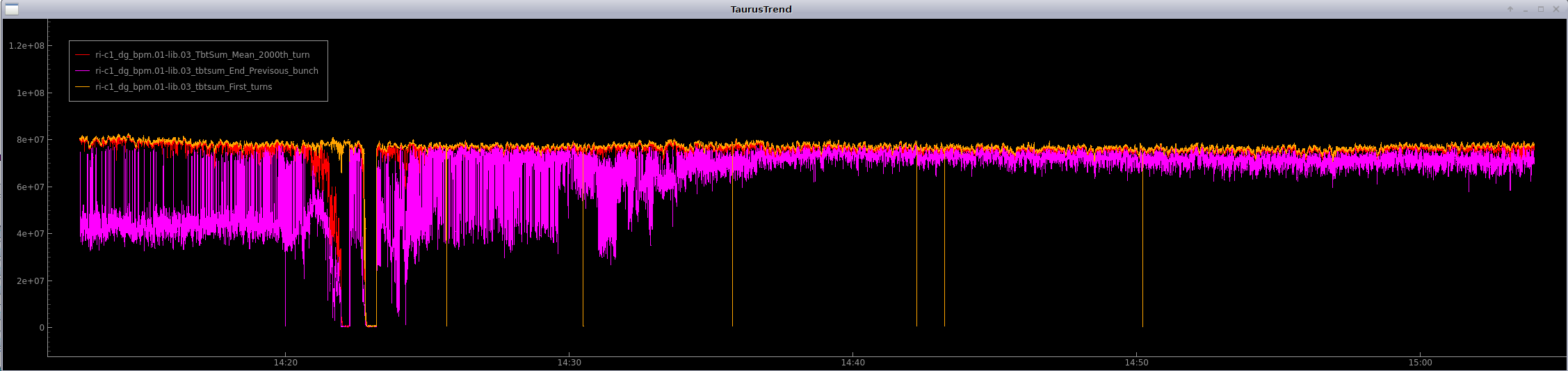The image size is (1568, 371).
Task: Click the keep-above up arrow icon
Action: [x=1510, y=9]
